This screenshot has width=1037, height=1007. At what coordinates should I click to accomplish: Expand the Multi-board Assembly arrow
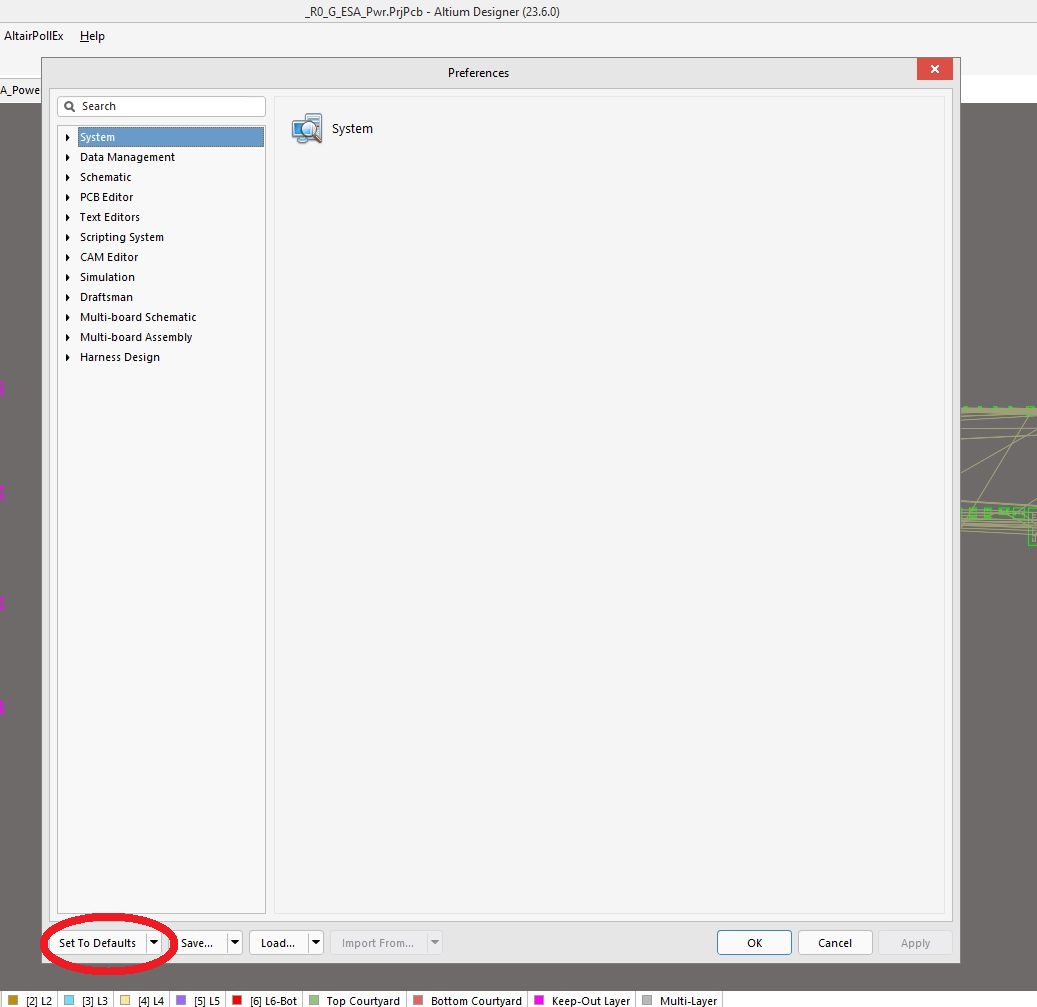[67, 337]
